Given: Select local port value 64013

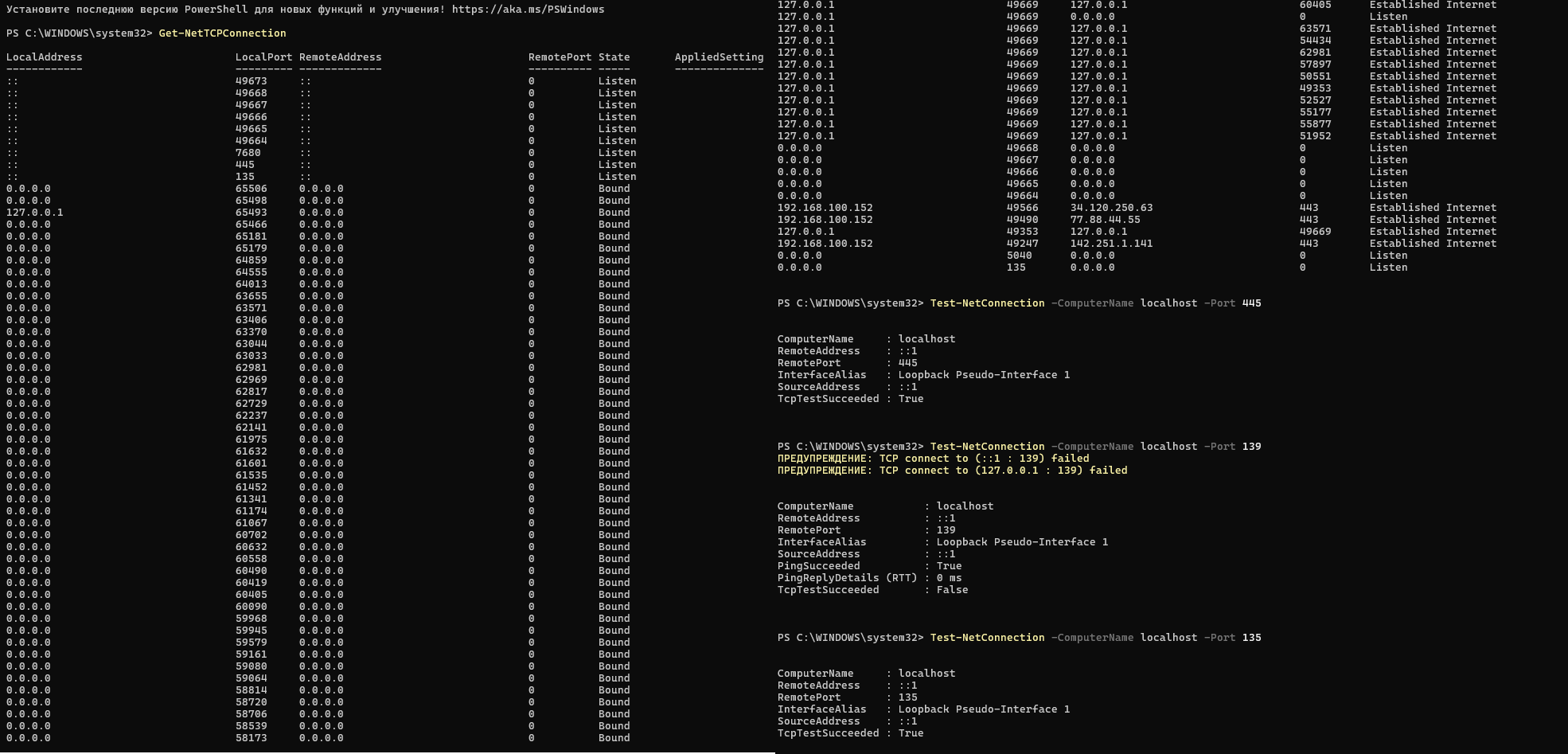Looking at the screenshot, I should pos(252,284).
